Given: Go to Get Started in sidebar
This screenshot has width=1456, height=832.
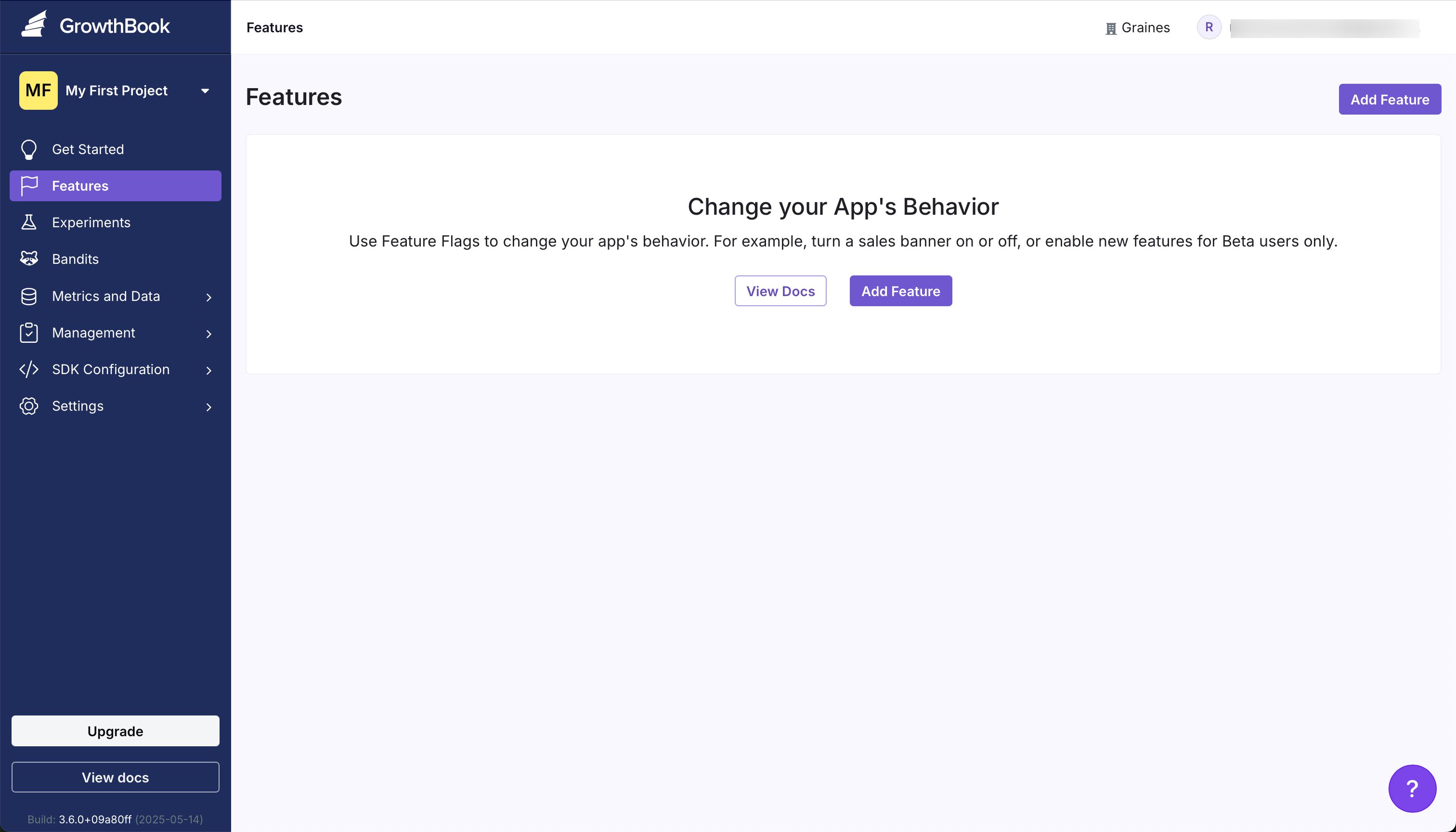Looking at the screenshot, I should click(x=116, y=149).
